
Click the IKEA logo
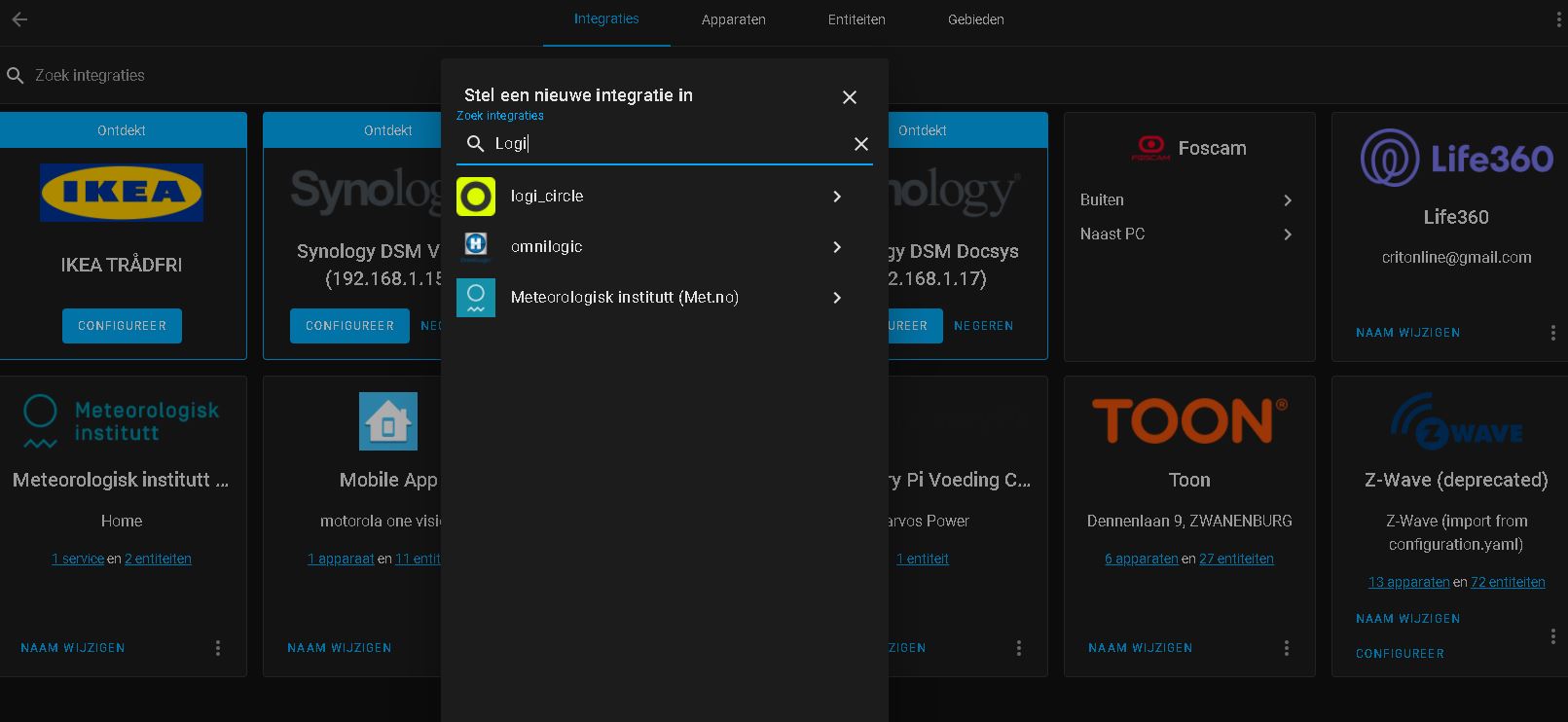(x=122, y=193)
